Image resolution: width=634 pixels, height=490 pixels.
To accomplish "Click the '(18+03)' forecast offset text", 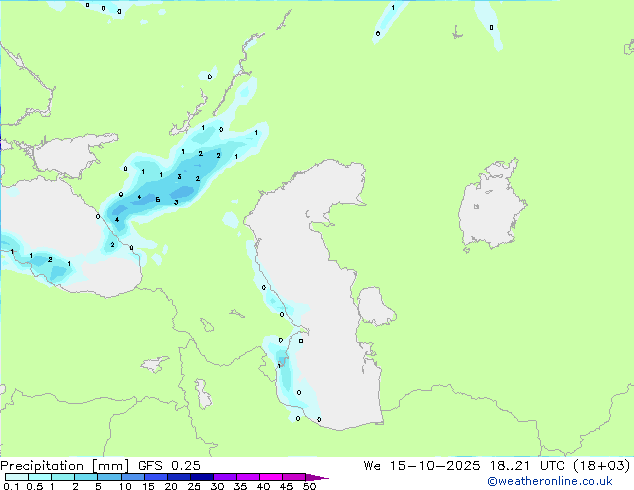I will click(x=602, y=466).
